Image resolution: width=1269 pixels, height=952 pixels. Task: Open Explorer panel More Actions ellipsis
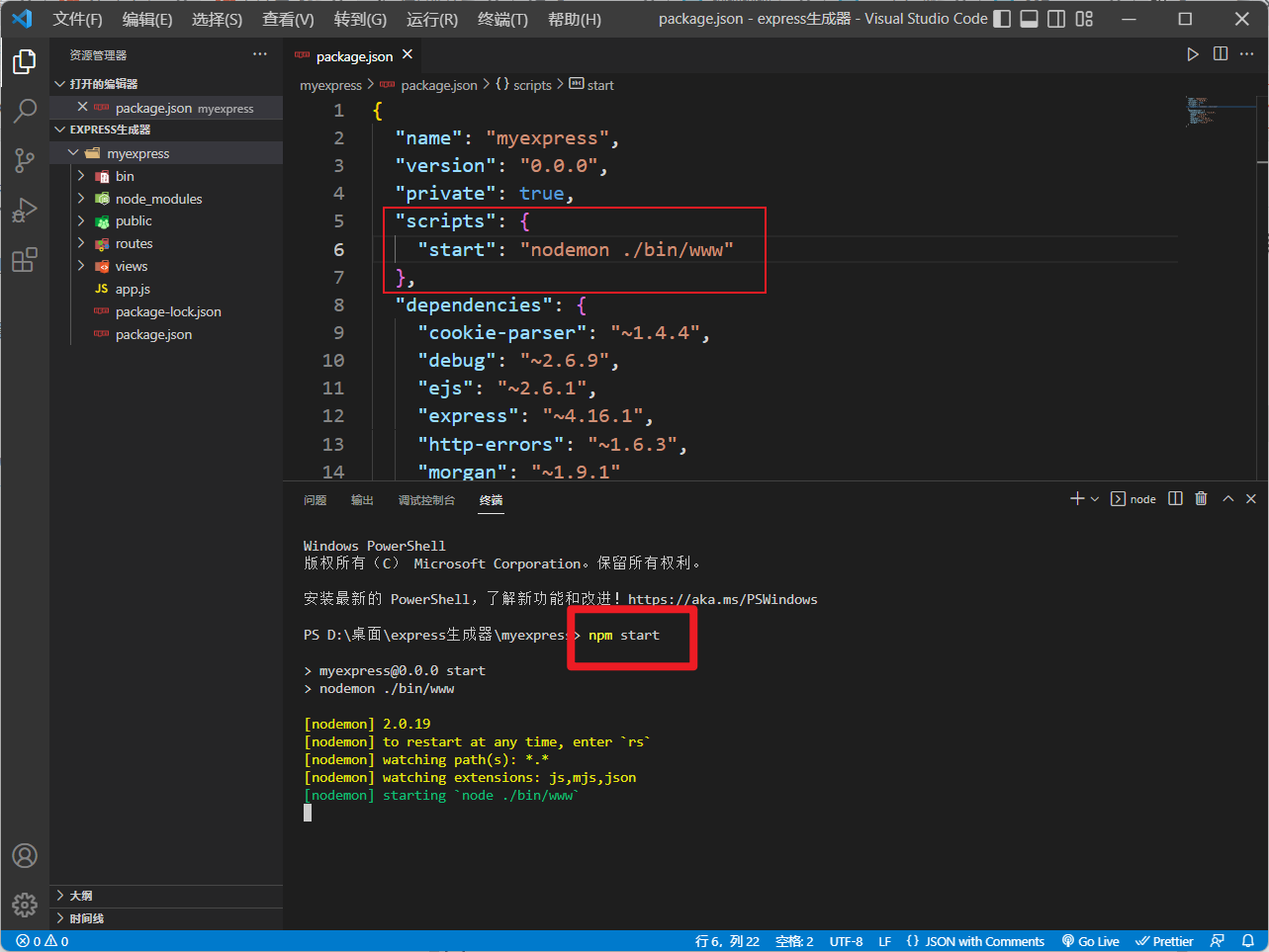point(260,54)
